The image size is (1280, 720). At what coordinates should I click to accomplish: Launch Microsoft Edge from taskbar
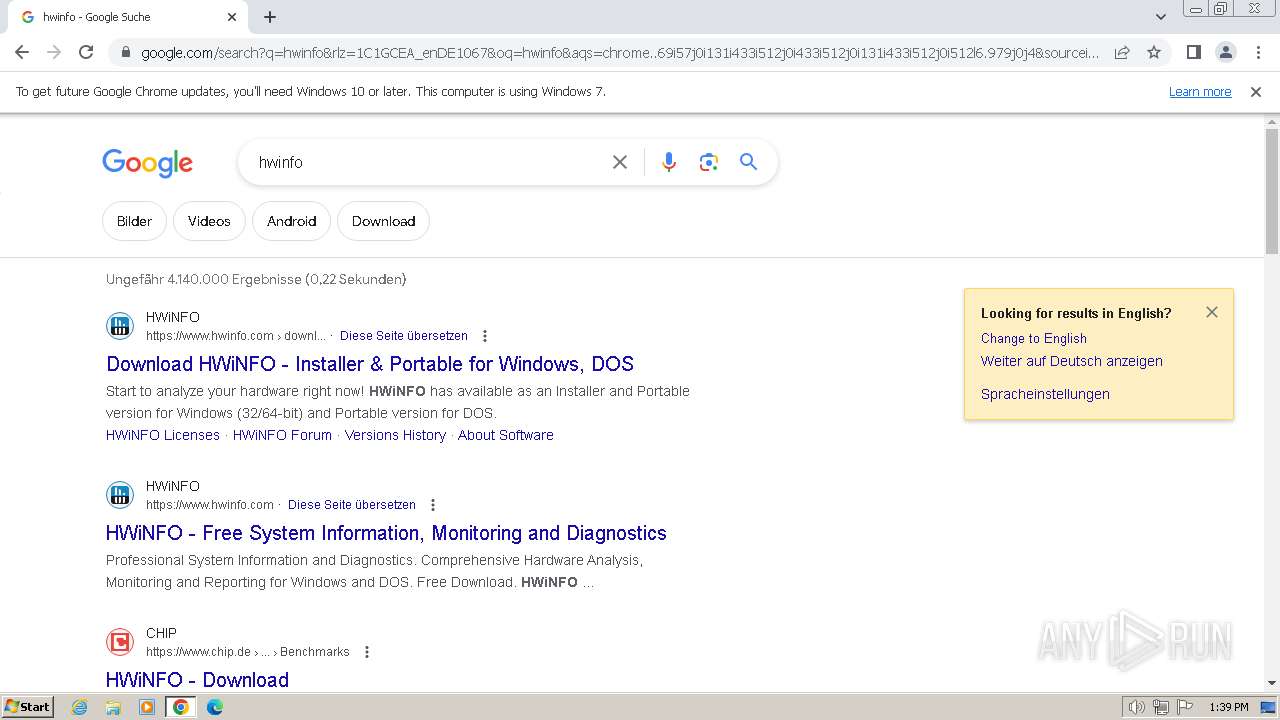coord(215,707)
